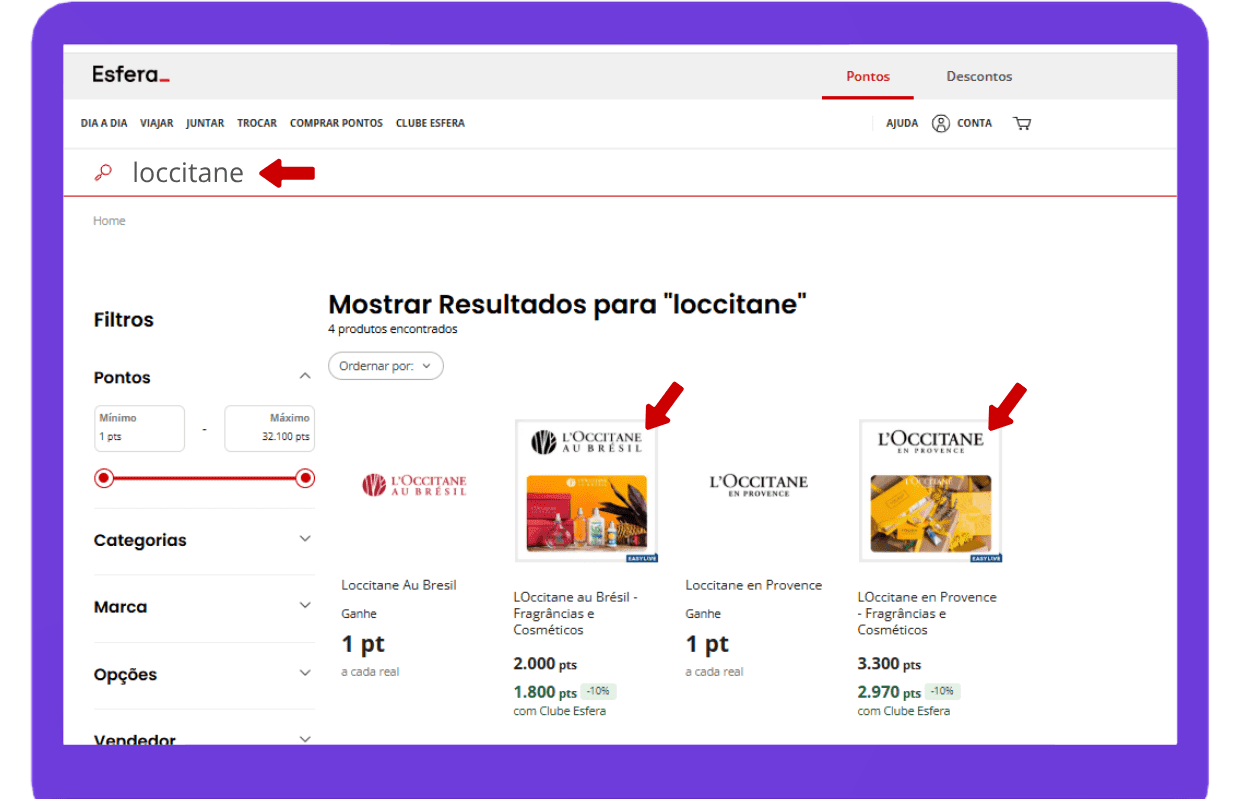Open the Clube Esfera menu item
Image resolution: width=1239 pixels, height=800 pixels.
pos(430,124)
